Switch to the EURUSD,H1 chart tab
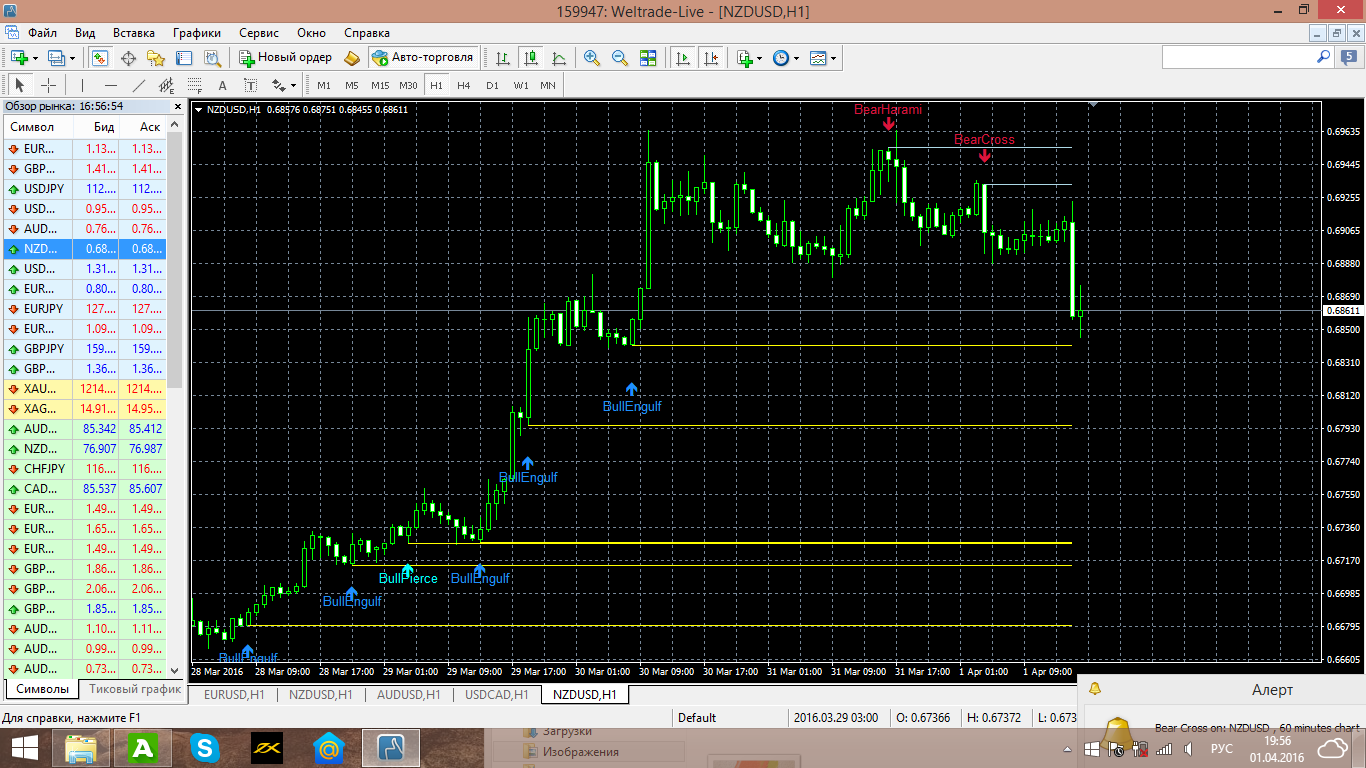Viewport: 1366px width, 768px height. coord(234,694)
